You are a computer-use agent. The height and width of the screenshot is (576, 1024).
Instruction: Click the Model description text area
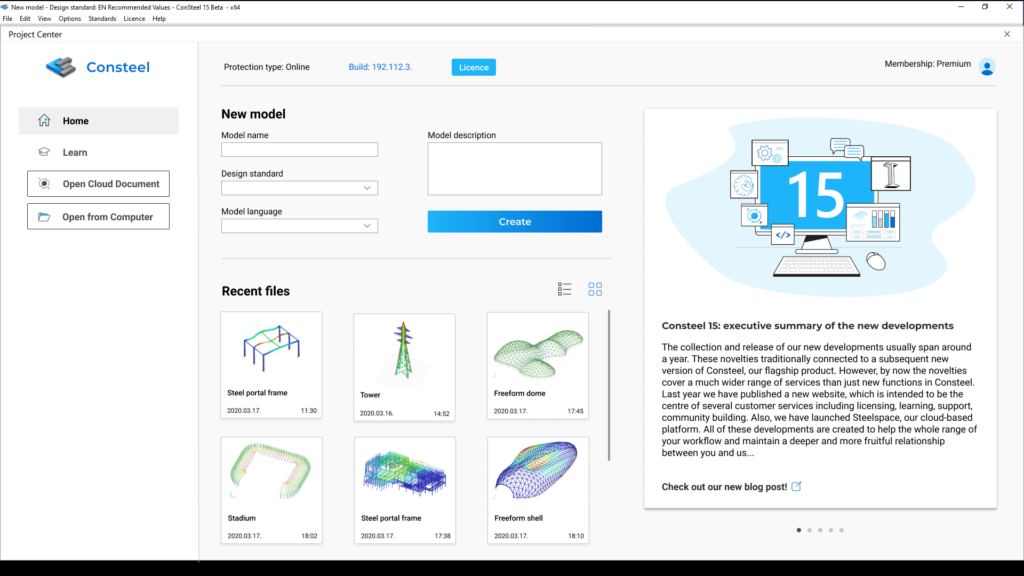pos(515,168)
